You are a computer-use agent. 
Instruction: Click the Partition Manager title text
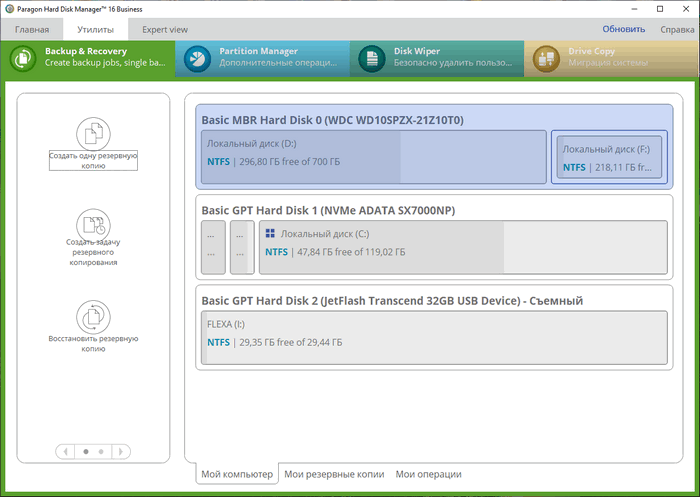258,51
